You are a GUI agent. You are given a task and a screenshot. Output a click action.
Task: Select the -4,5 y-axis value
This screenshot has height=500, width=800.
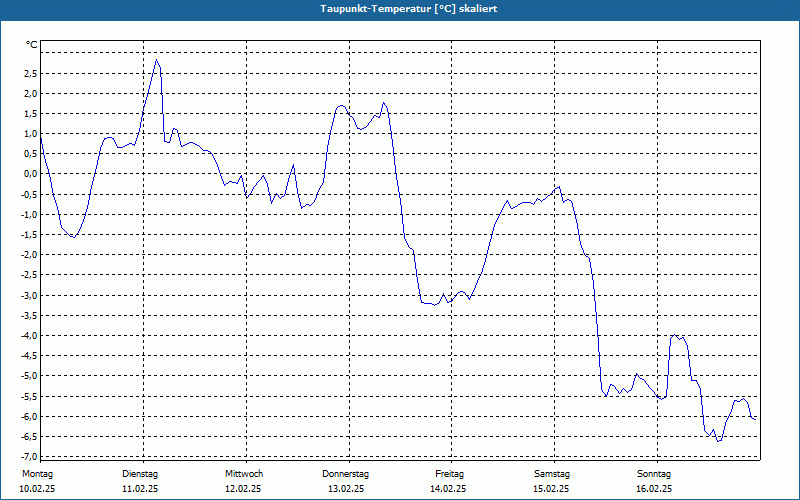coord(29,356)
